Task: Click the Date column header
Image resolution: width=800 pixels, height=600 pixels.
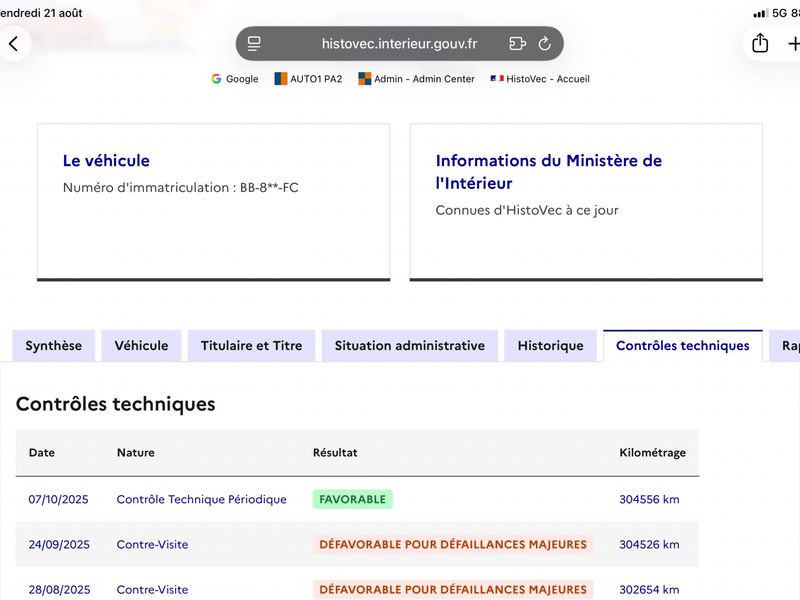Action: pos(42,453)
